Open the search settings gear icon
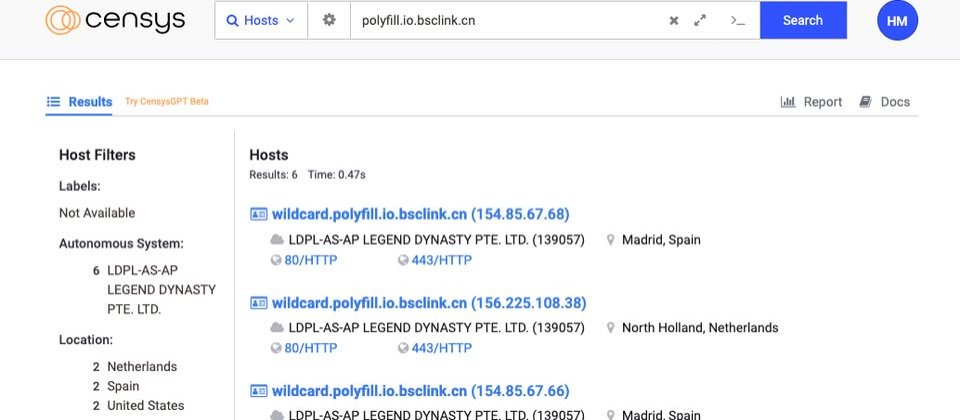This screenshot has width=960, height=420. 329,20
